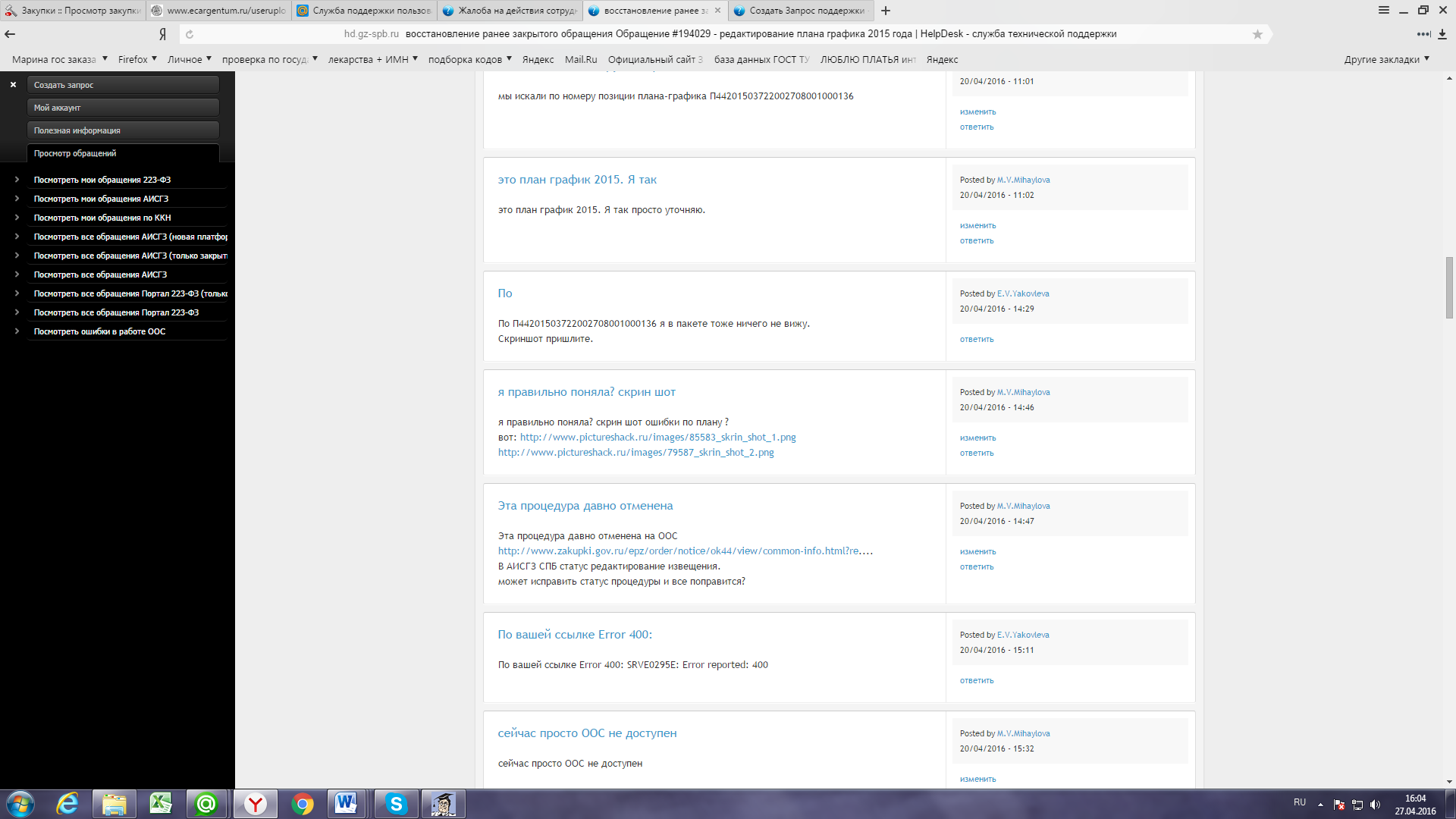1456x819 pixels.
Task: Switch the RU language indicator
Action: (1300, 802)
